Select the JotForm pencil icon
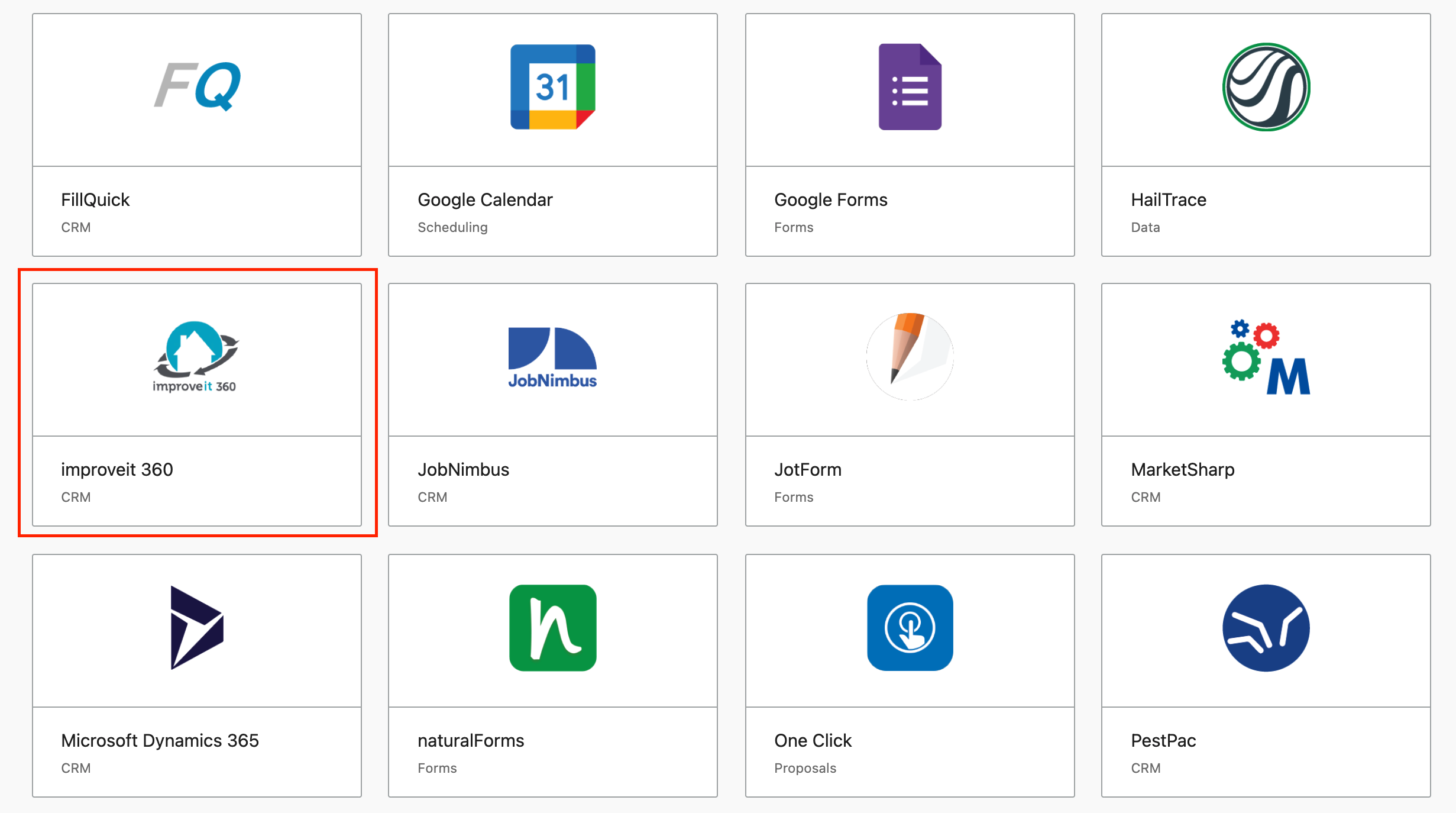The height and width of the screenshot is (813, 1456). [x=910, y=357]
